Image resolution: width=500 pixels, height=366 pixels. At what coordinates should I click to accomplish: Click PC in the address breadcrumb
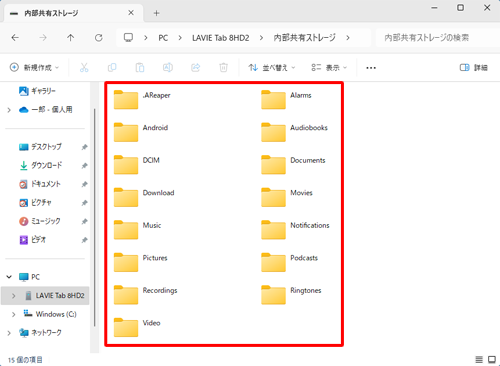pos(163,38)
